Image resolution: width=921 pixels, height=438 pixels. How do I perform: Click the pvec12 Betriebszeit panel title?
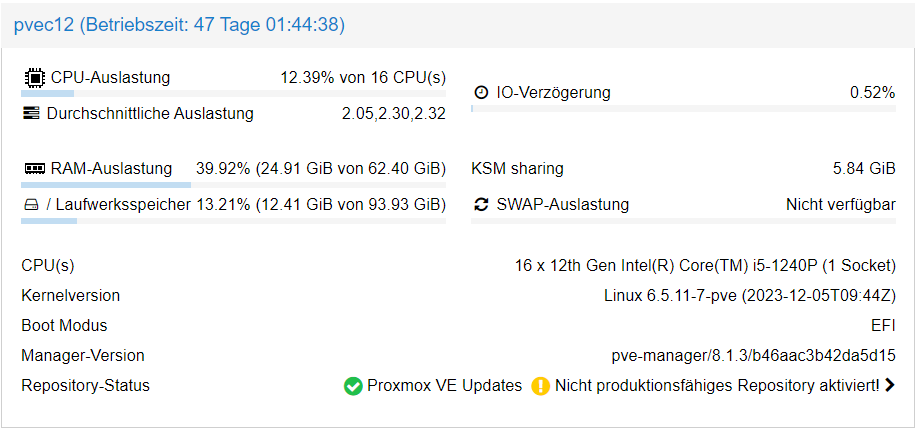(x=179, y=25)
